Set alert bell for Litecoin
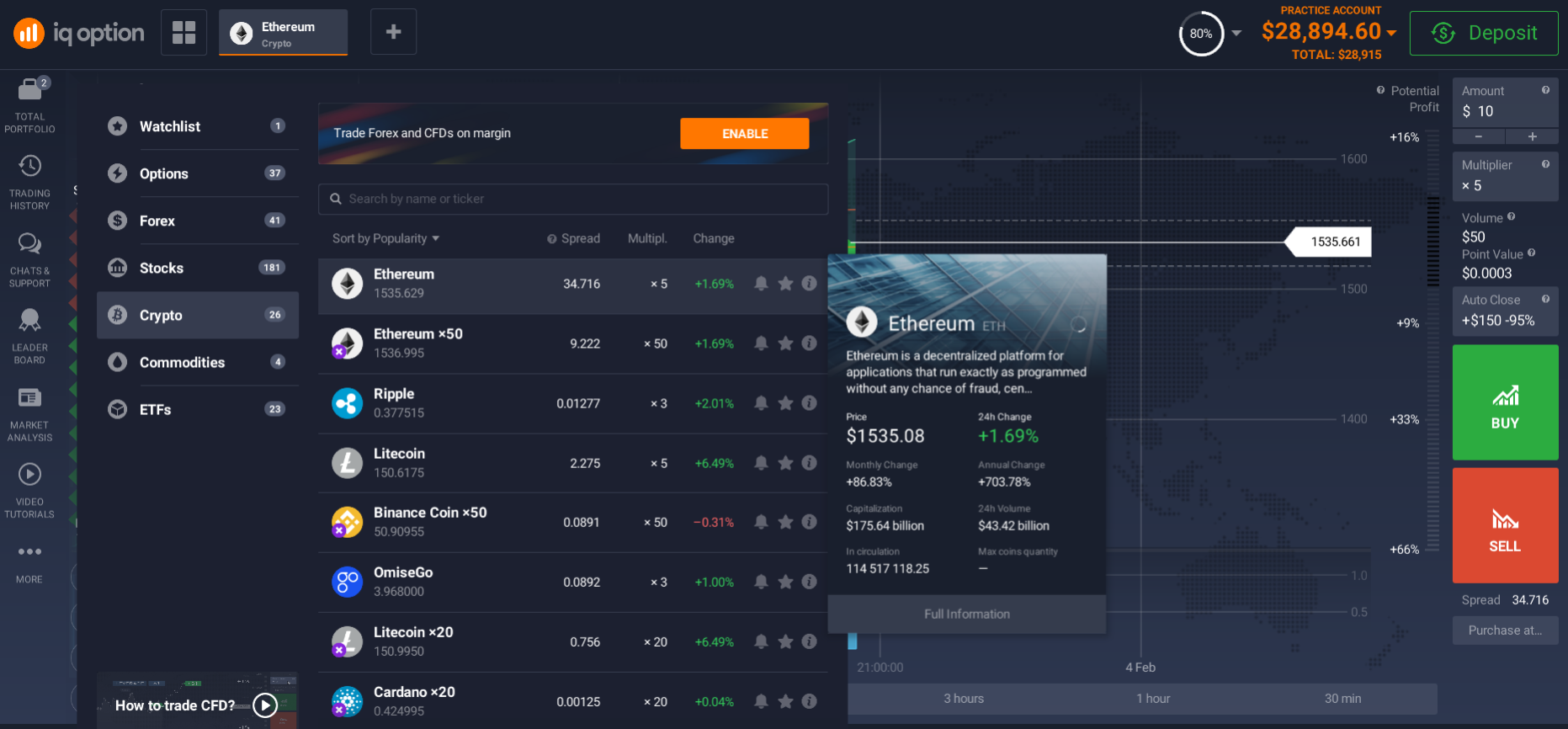The width and height of the screenshot is (1568, 729). point(761,463)
